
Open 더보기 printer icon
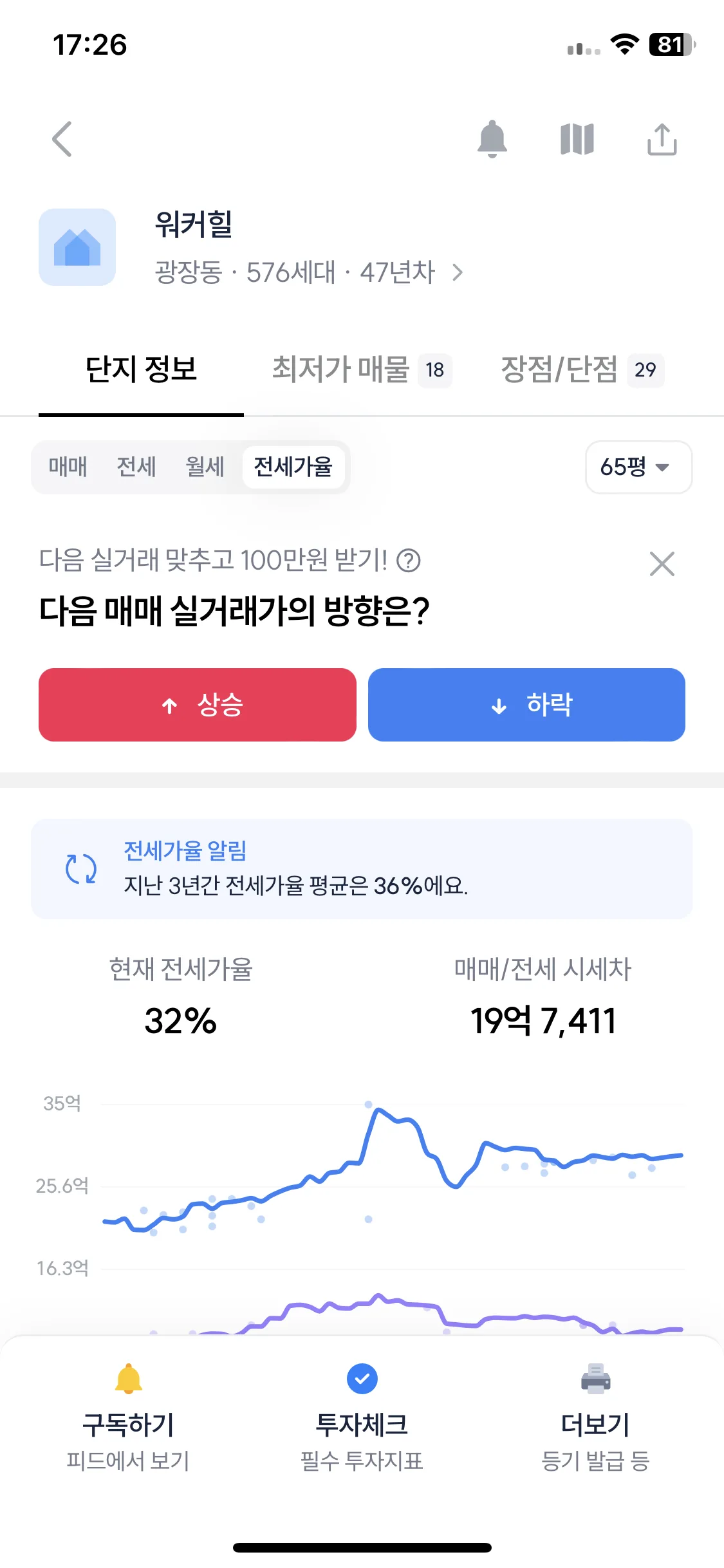coord(596,1379)
